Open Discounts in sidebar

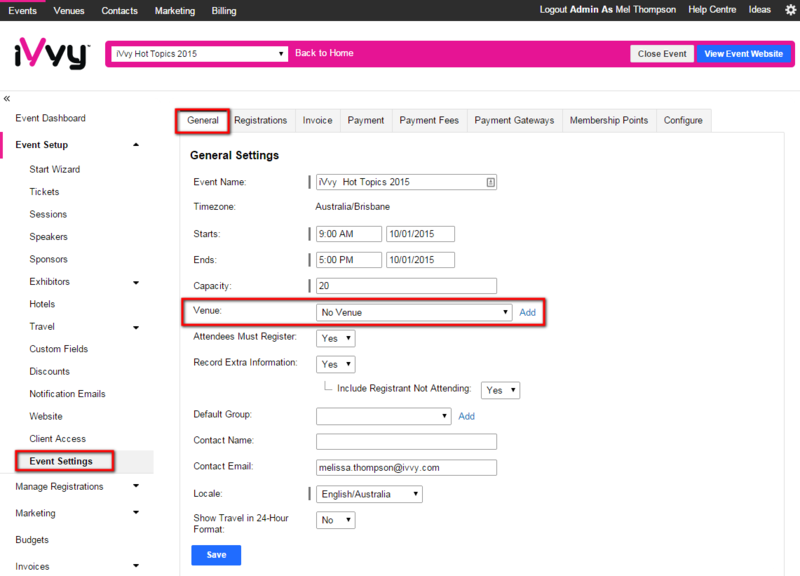coord(49,371)
